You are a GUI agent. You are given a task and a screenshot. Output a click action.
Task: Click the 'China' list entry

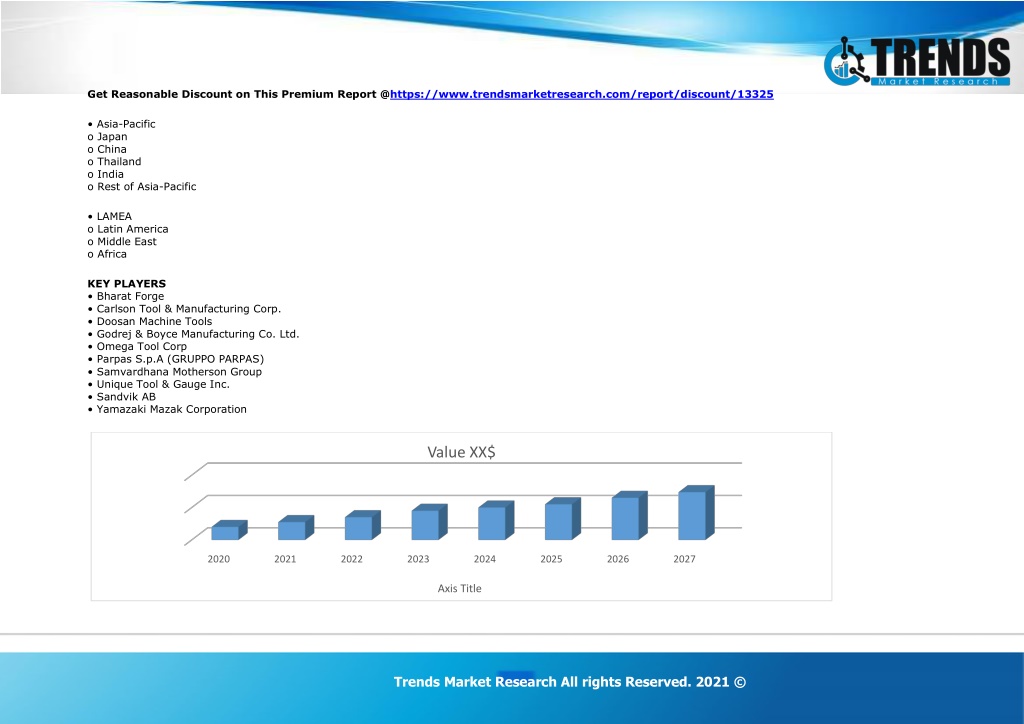click(x=112, y=149)
